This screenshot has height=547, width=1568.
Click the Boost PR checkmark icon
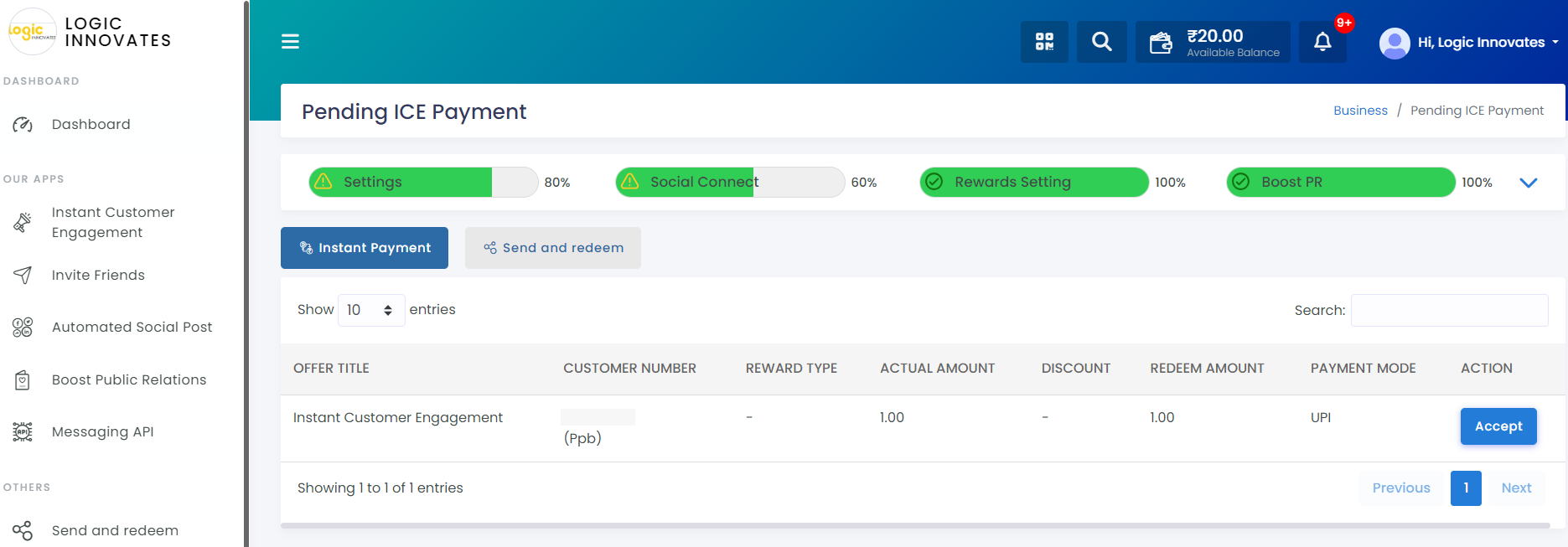point(1241,182)
